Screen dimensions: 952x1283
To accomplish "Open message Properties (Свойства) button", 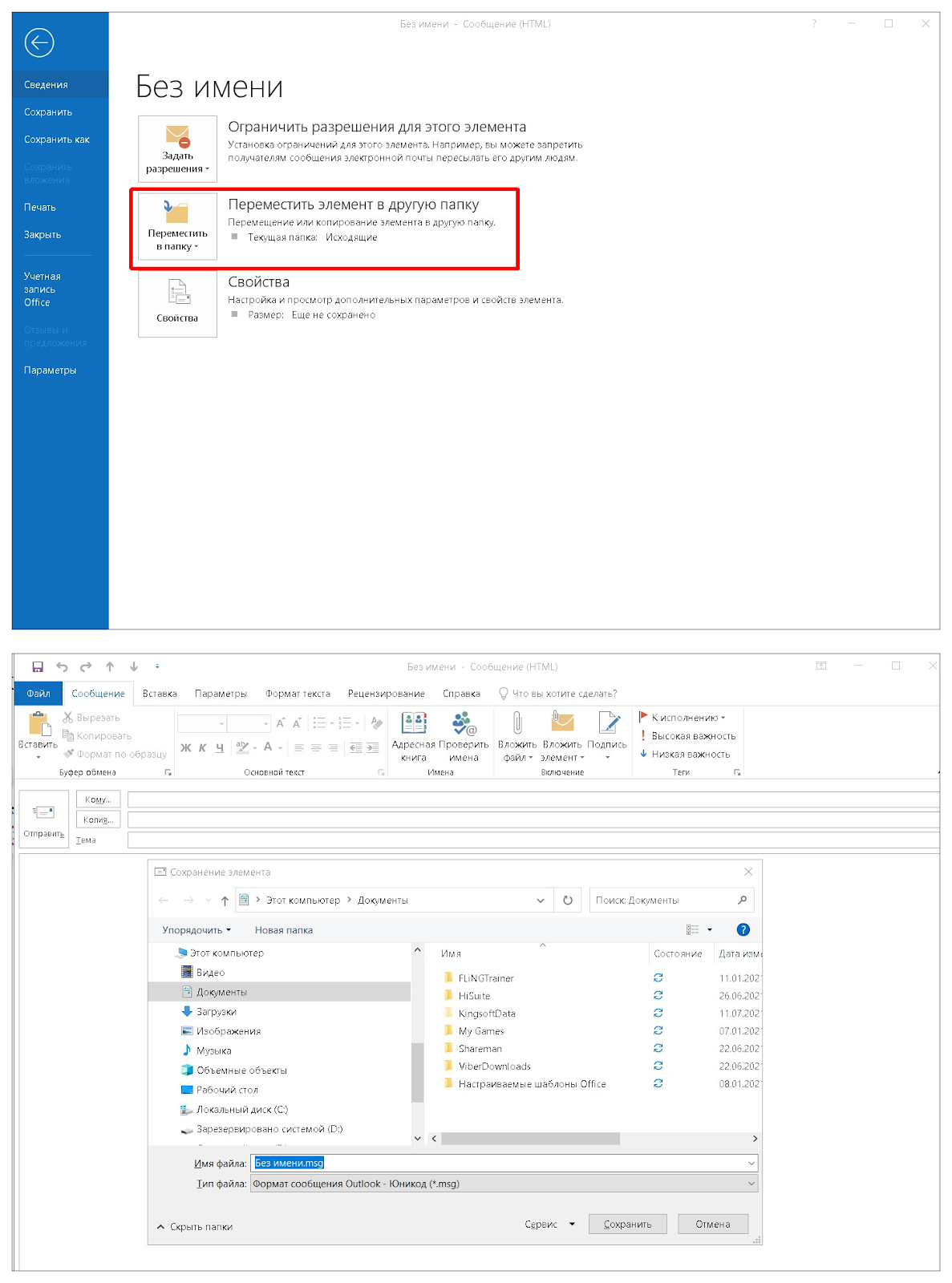I will (177, 303).
